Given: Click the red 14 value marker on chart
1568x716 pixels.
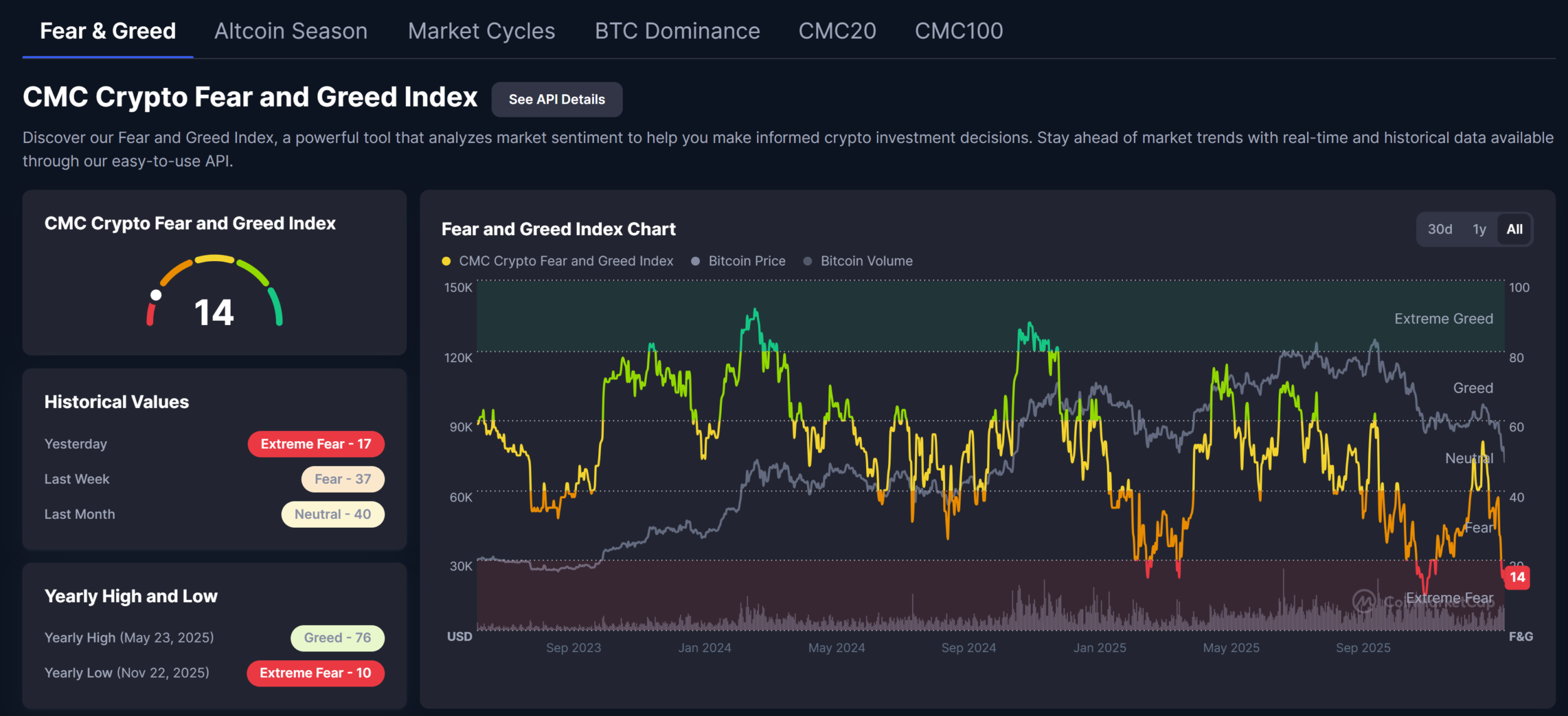Looking at the screenshot, I should click(x=1517, y=577).
